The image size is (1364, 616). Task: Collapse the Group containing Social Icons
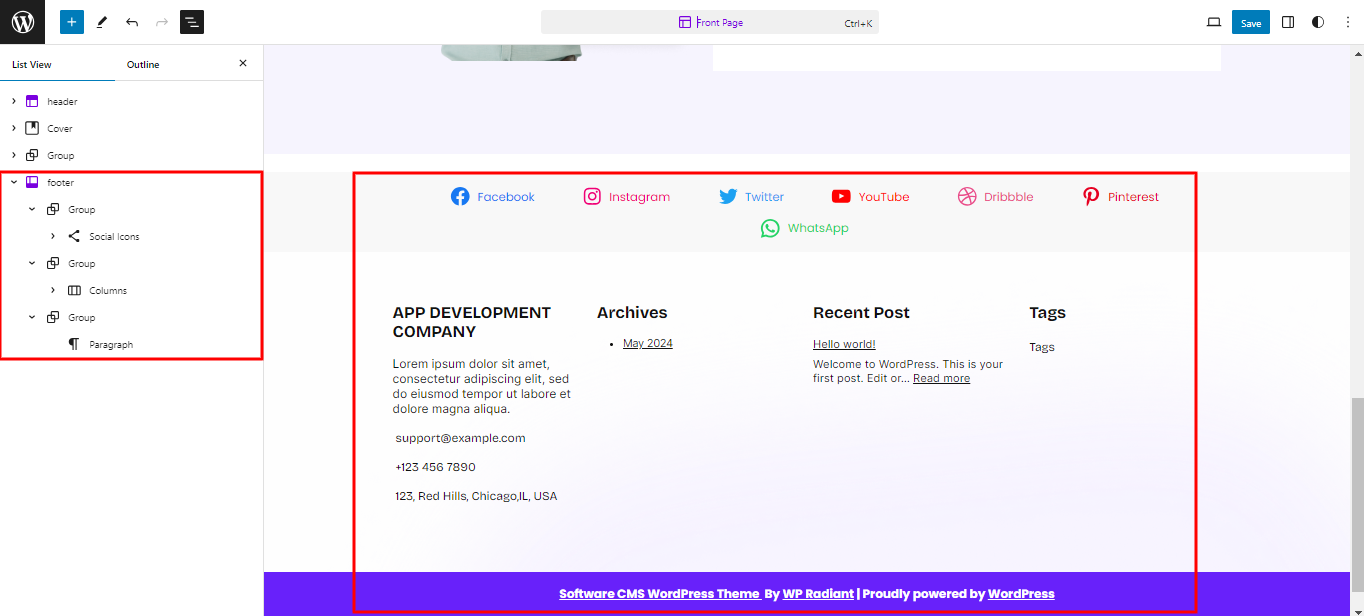(32, 209)
